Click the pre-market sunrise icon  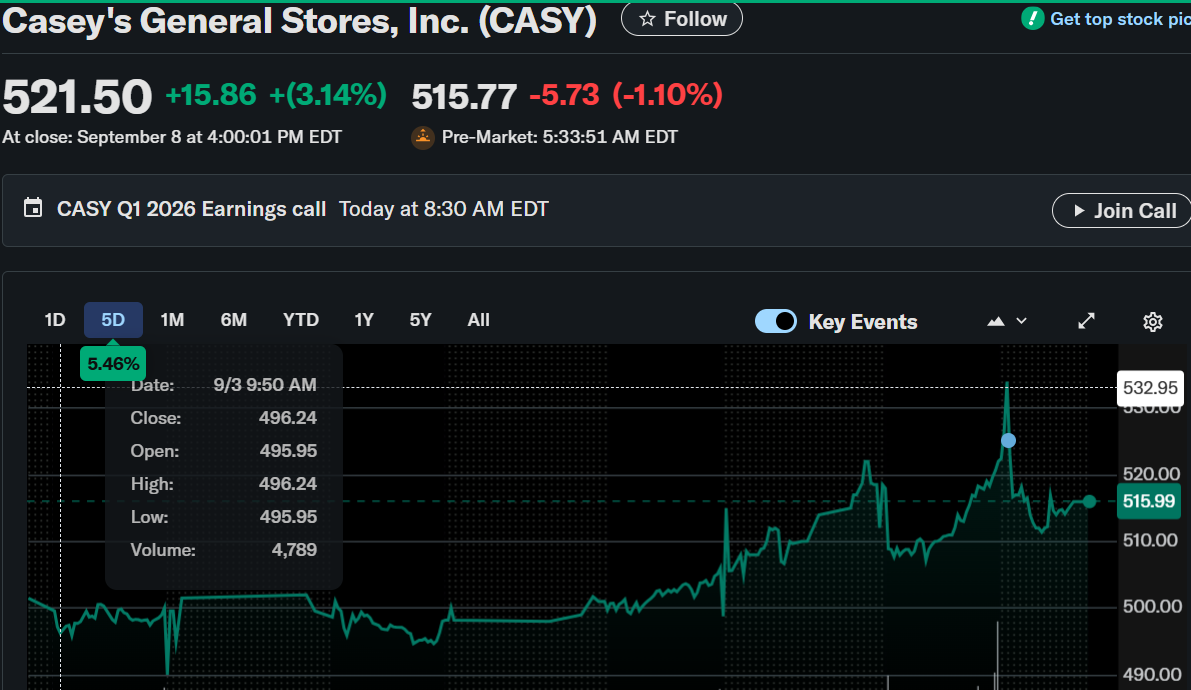[x=423, y=138]
